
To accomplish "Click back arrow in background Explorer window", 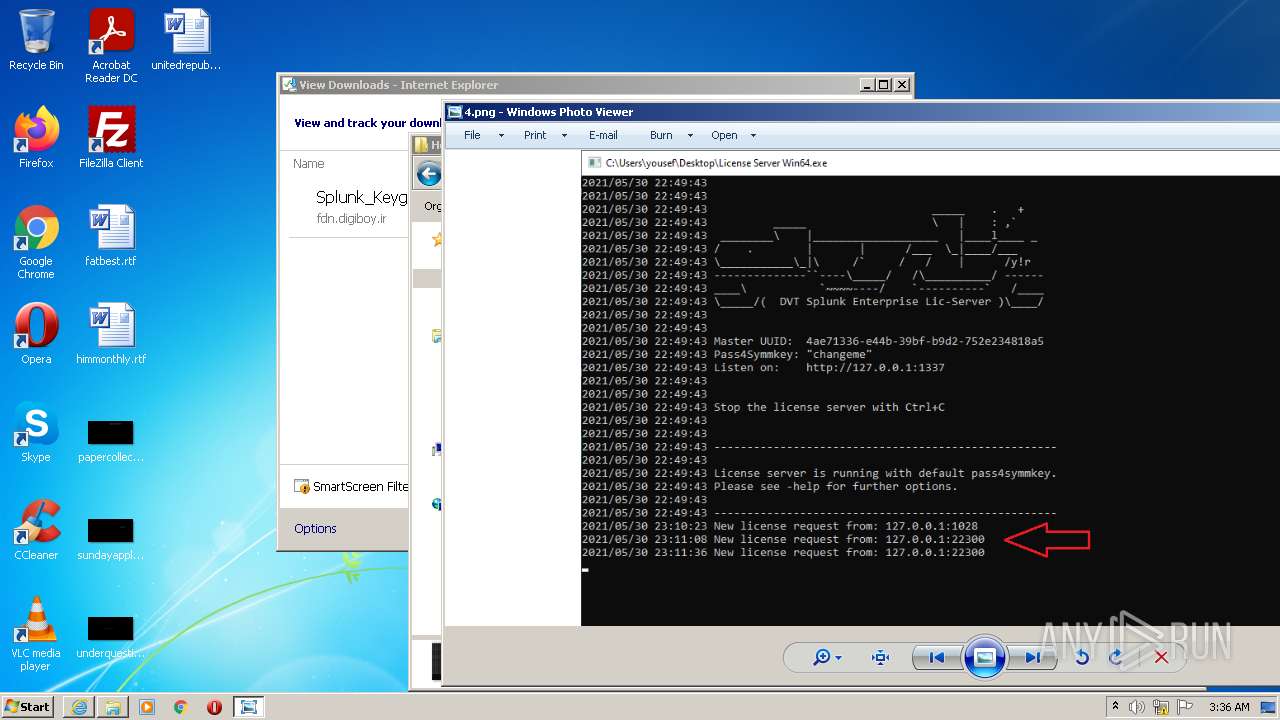I will 428,174.
